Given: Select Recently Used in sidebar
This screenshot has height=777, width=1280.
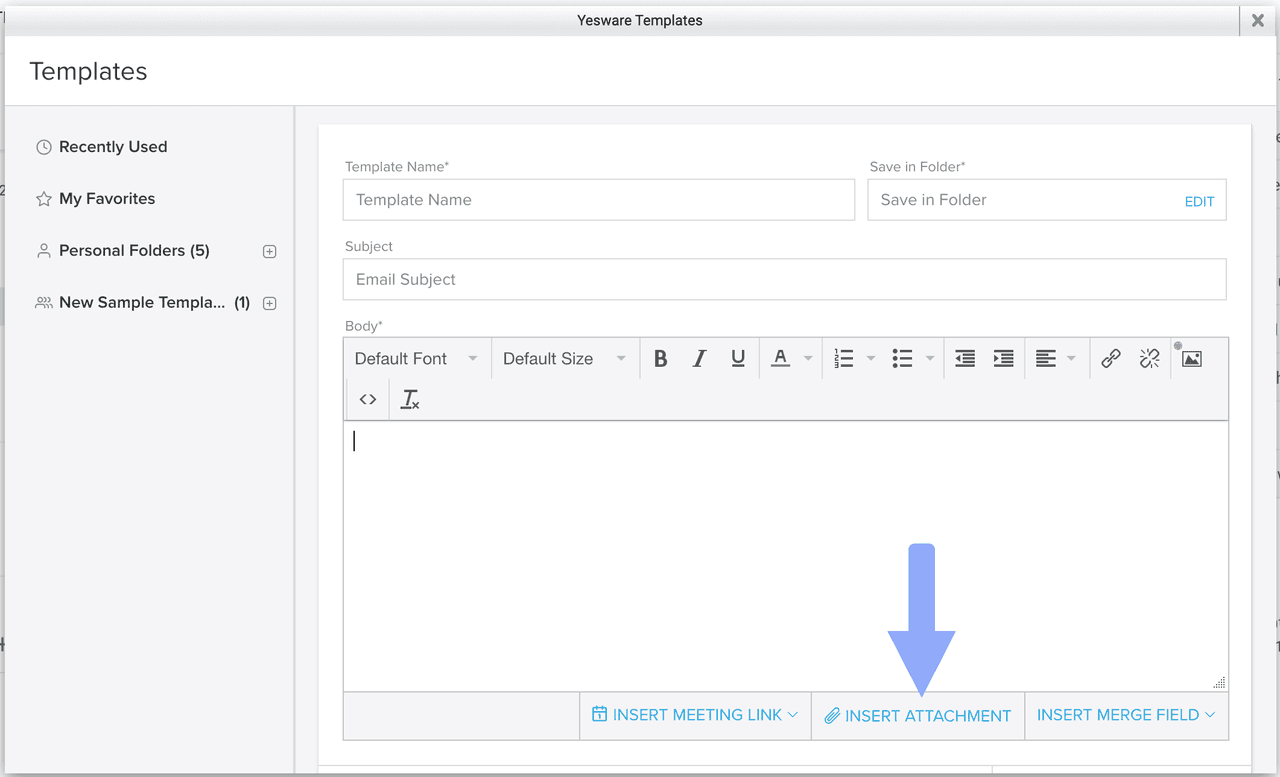Looking at the screenshot, I should (112, 147).
